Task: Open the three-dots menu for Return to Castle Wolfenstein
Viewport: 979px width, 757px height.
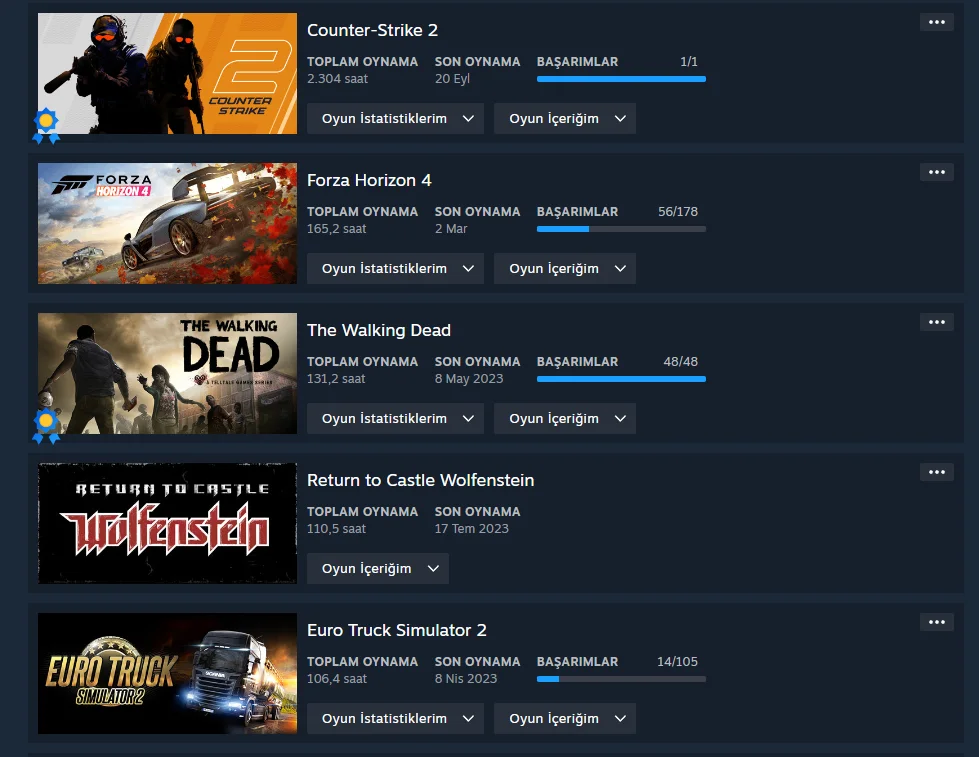Action: point(937,472)
